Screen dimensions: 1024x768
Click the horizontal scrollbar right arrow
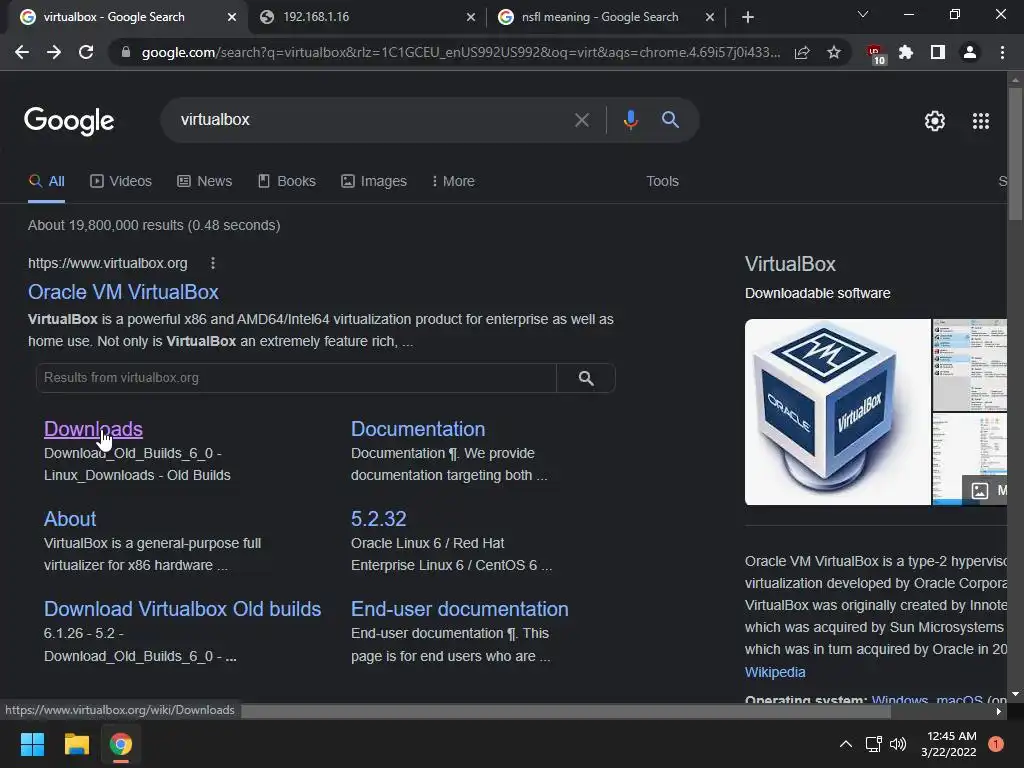click(x=999, y=712)
